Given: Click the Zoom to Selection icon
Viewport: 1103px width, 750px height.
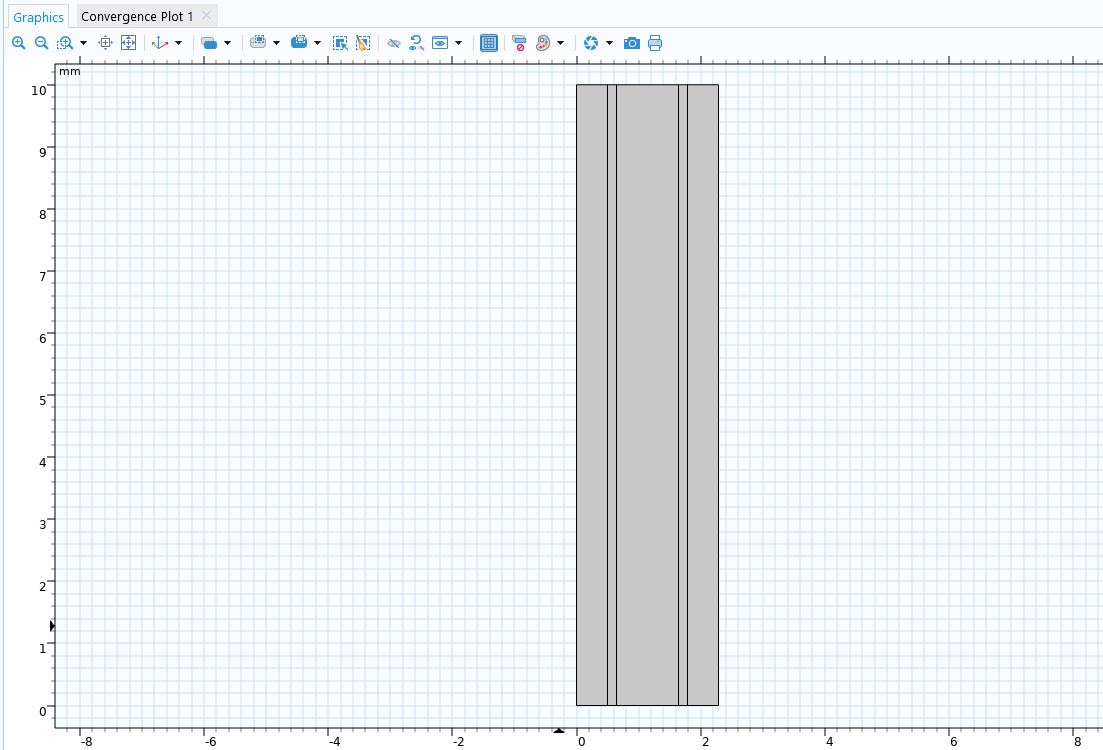Looking at the screenshot, I should (x=106, y=43).
